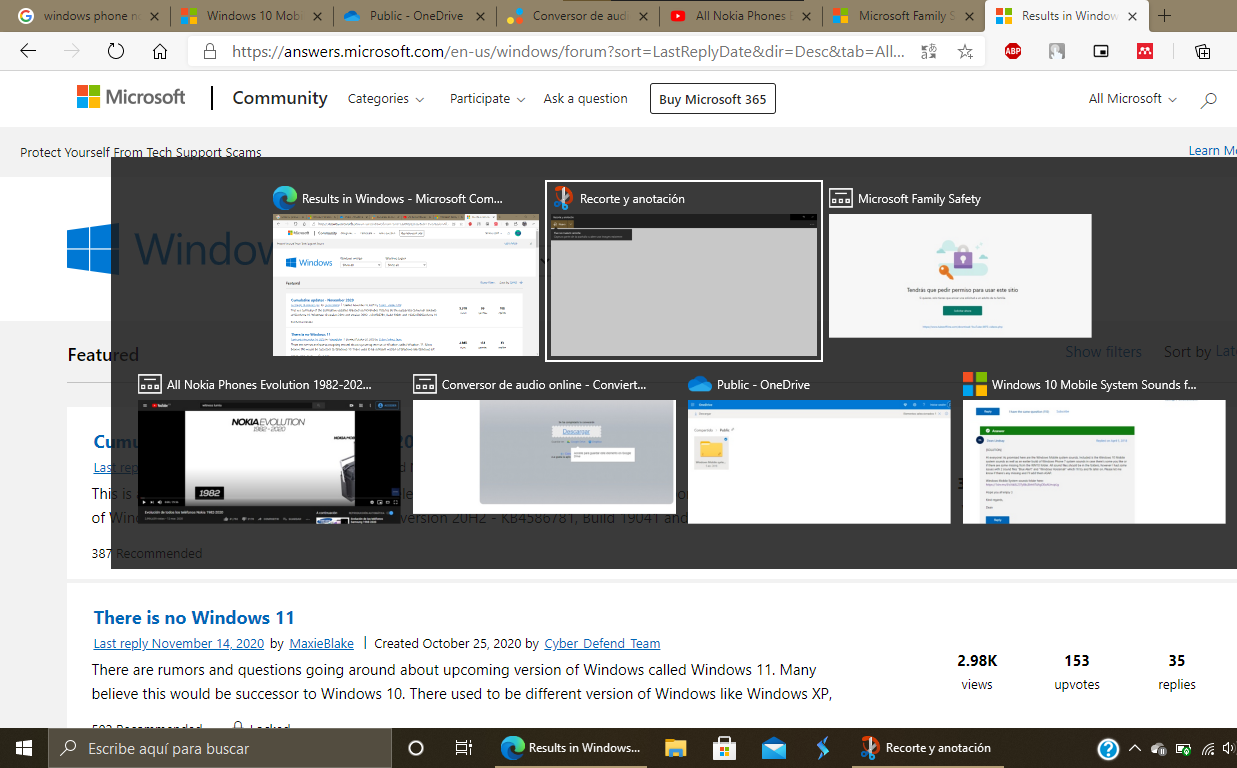The height and width of the screenshot is (768, 1237).
Task: Open the ABP Adblock Plus extension
Action: point(1013,52)
